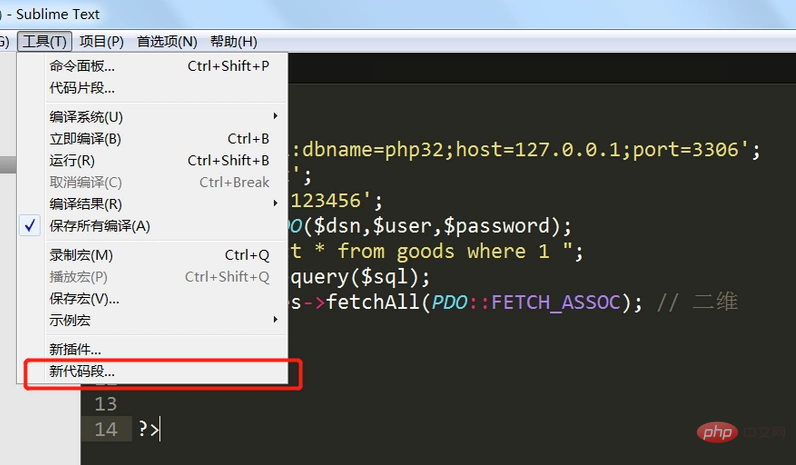This screenshot has height=465, width=796.
Task: Click the FETCH_ASSOC constant in code
Action: coord(555,302)
